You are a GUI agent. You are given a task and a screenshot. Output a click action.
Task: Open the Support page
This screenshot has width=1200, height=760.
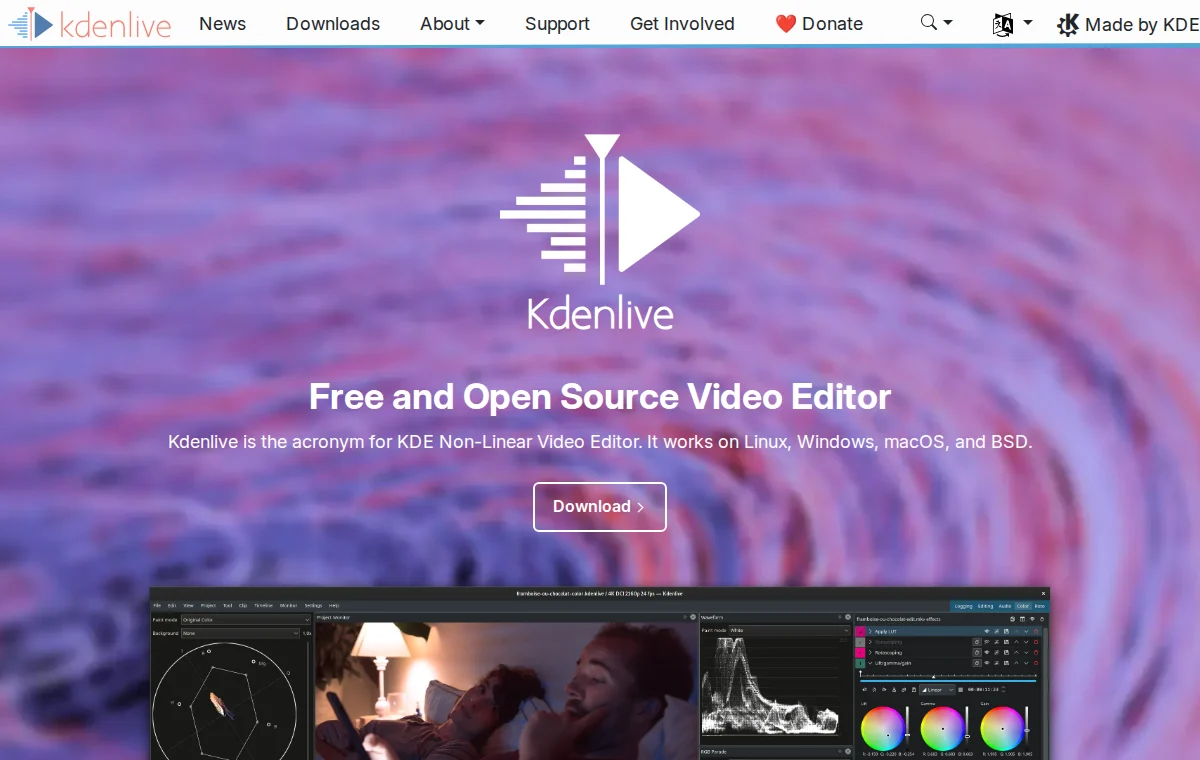[557, 23]
